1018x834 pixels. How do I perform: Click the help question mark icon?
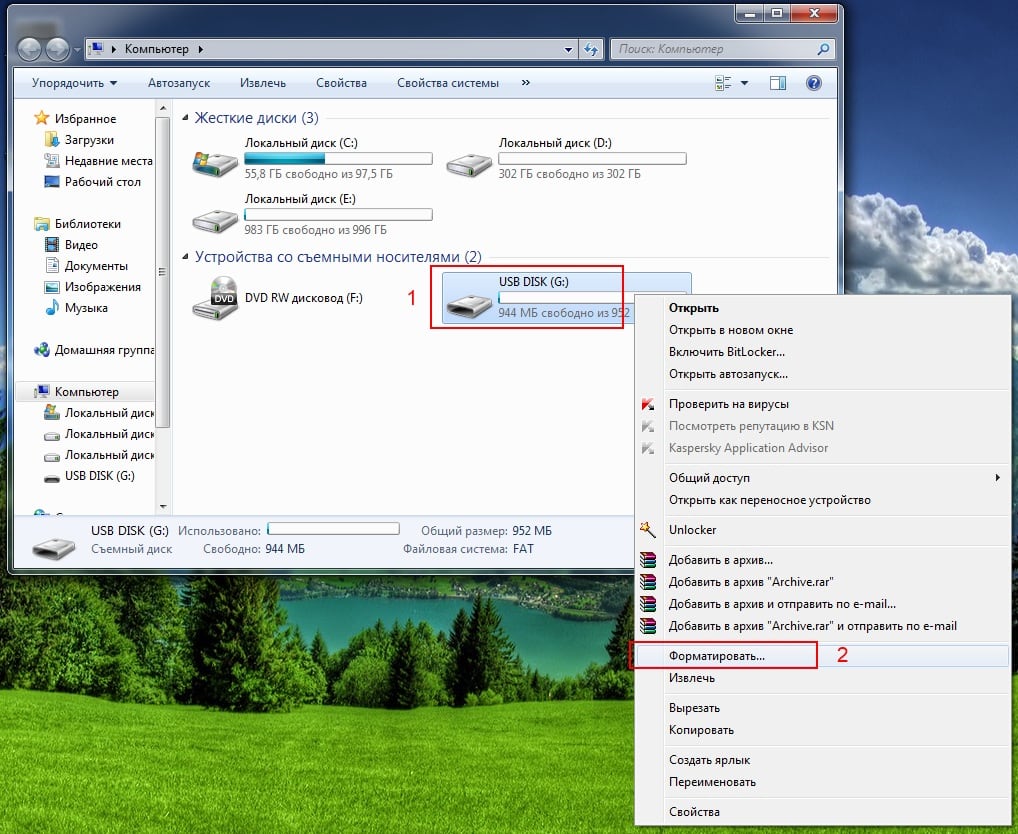(x=814, y=83)
